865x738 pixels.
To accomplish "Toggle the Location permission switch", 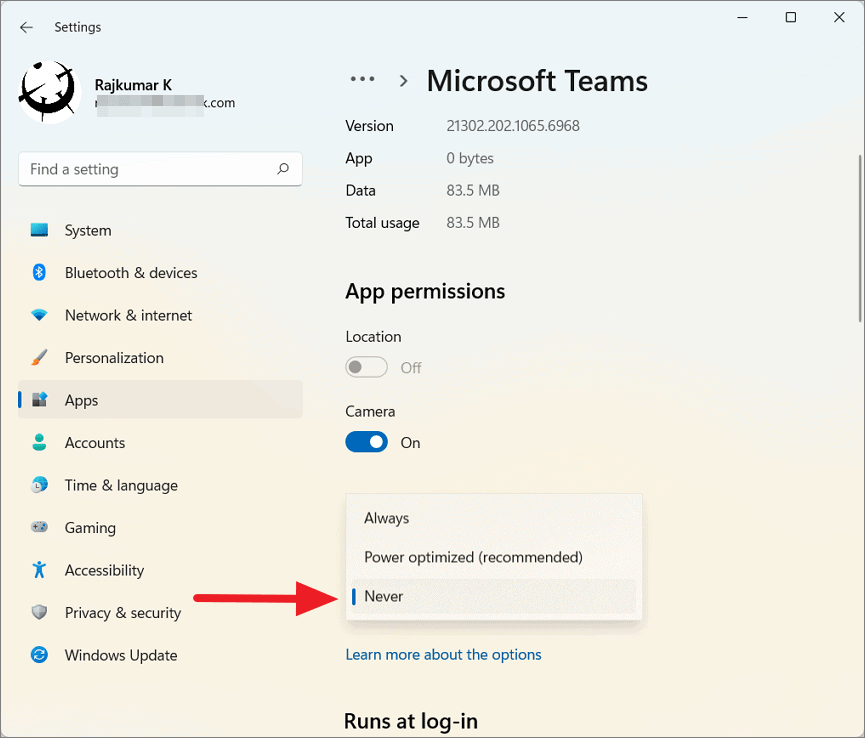I will pos(366,367).
